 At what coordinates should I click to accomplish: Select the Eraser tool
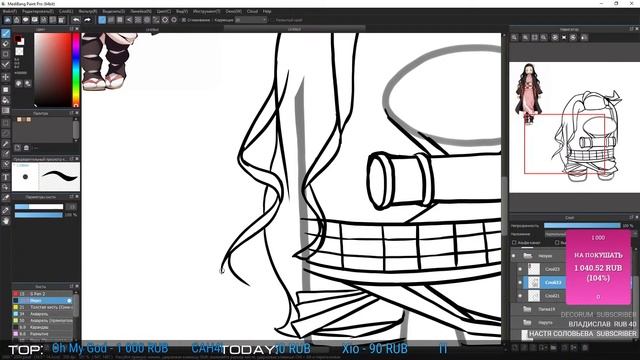pos(5,44)
